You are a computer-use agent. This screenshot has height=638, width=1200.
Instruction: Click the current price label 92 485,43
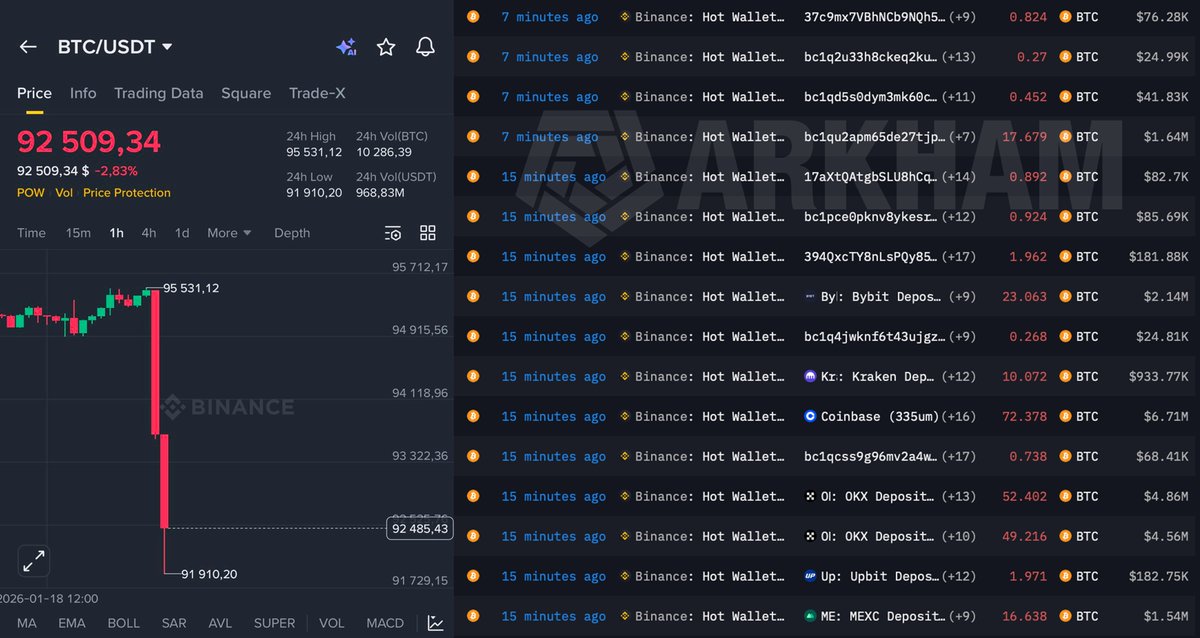pos(420,528)
